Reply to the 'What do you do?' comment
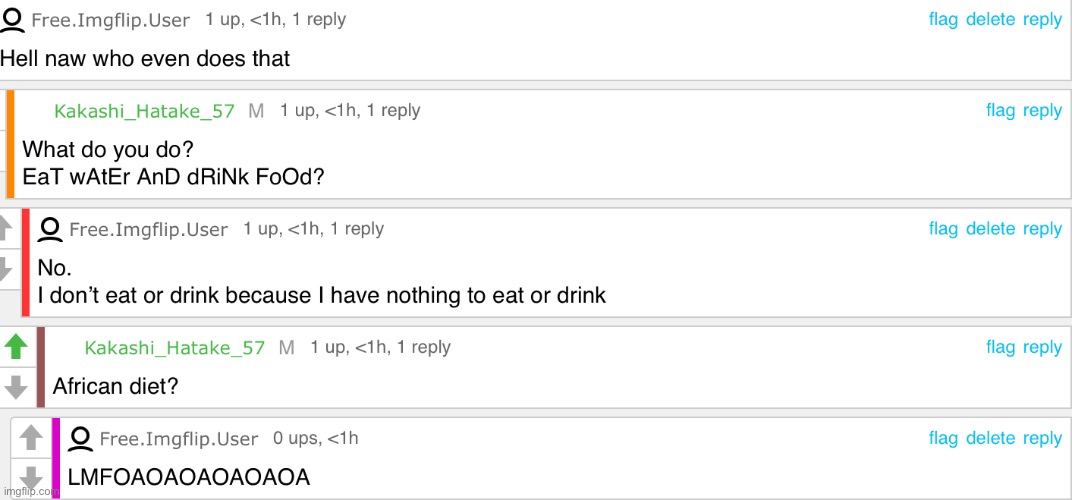Viewport: 1072px width, 500px height. point(1043,110)
